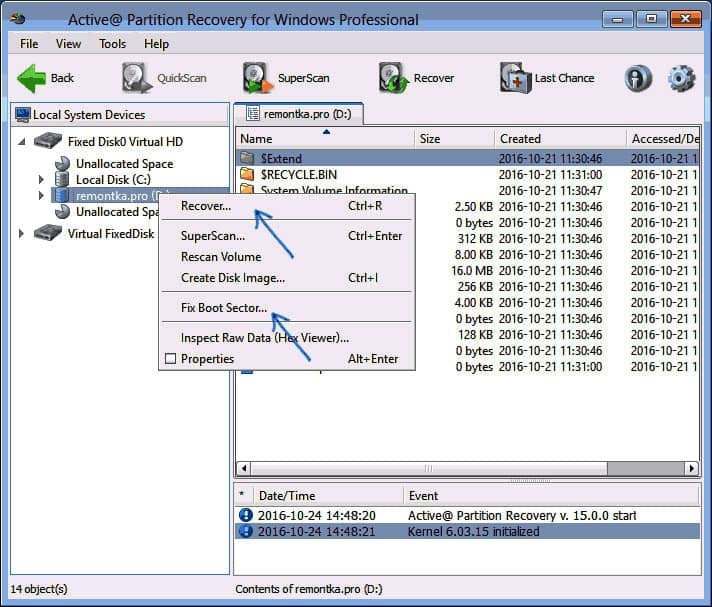This screenshot has height=607, width=712.
Task: Open the blue info About icon
Action: [x=638, y=78]
